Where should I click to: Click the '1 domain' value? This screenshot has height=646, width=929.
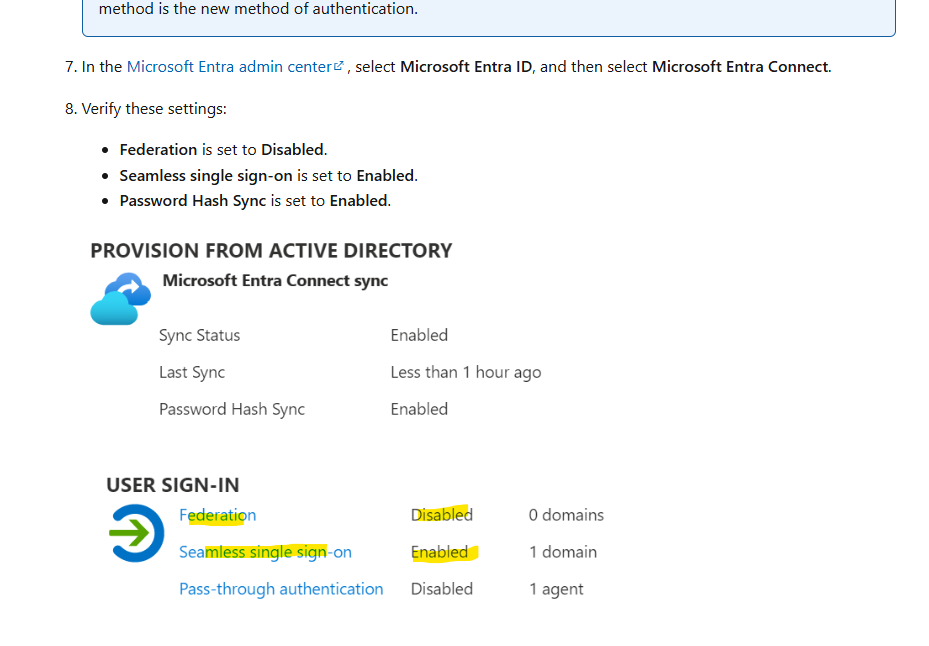(563, 552)
